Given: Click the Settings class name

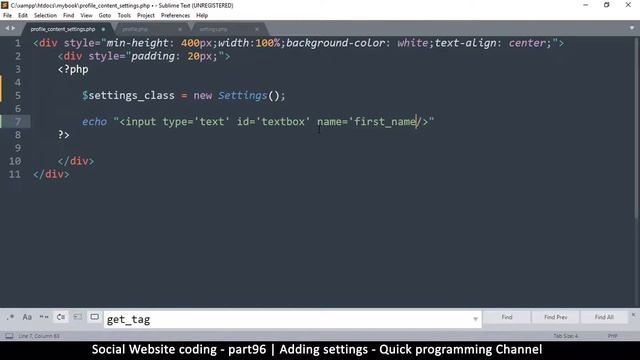Looking at the screenshot, I should (242, 96).
